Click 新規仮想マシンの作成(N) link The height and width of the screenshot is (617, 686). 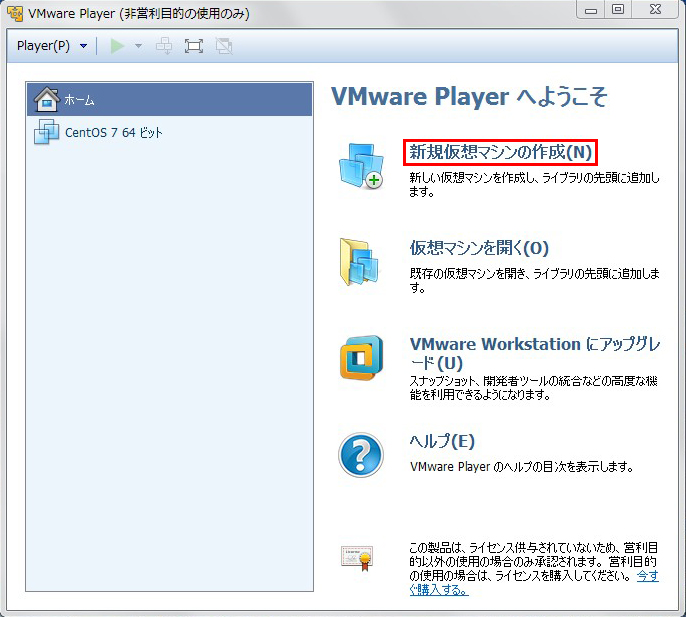coord(501,153)
